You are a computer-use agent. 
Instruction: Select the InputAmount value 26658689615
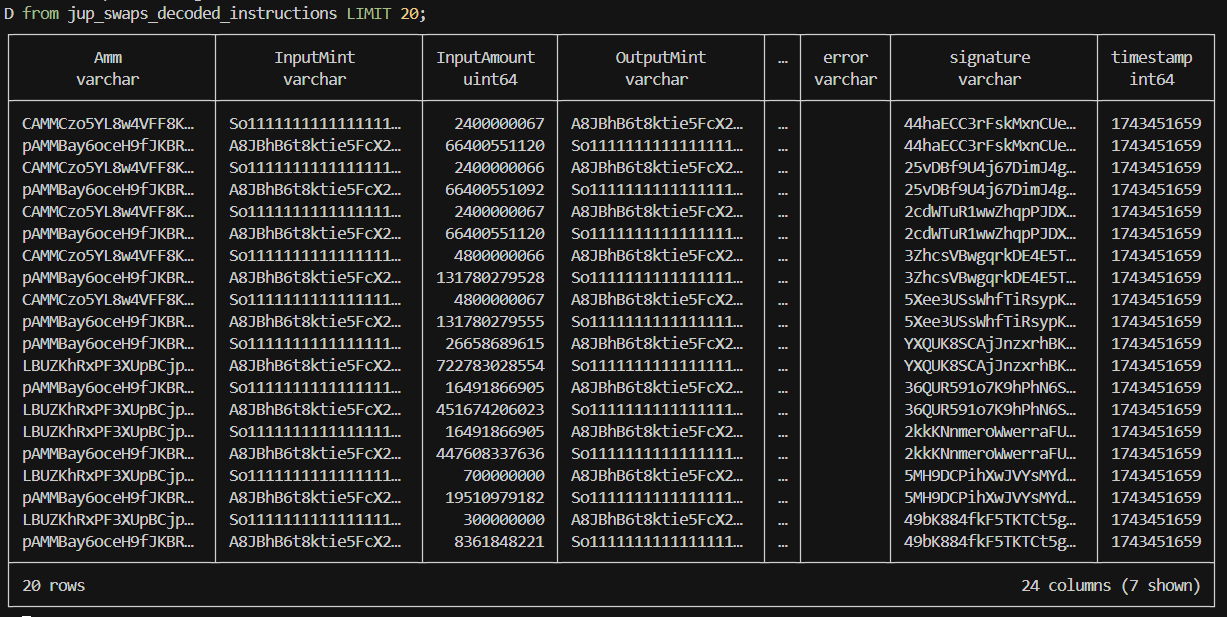(494, 343)
